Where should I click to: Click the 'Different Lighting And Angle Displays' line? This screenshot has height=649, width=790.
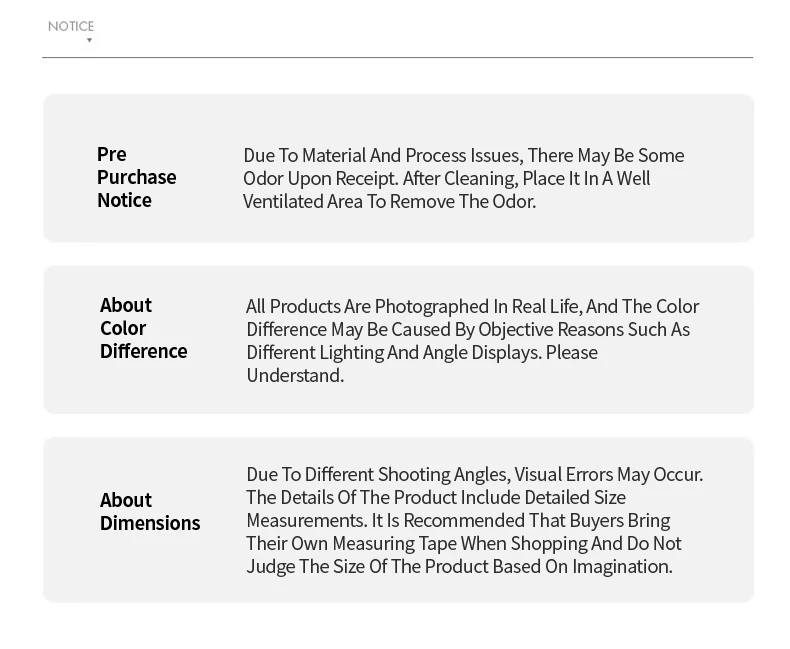tap(421, 352)
